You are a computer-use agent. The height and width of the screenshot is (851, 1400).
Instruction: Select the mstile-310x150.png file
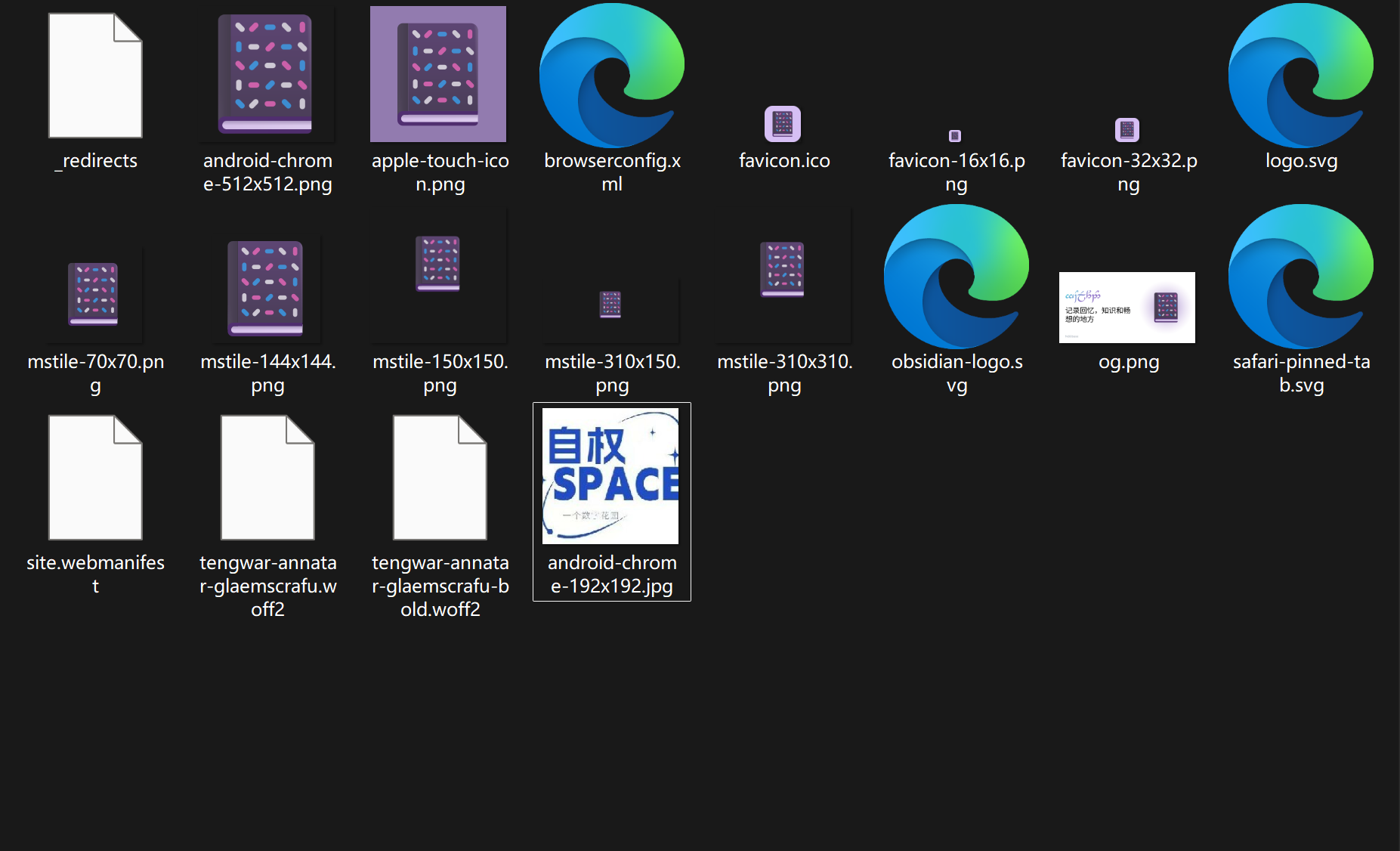tap(610, 309)
